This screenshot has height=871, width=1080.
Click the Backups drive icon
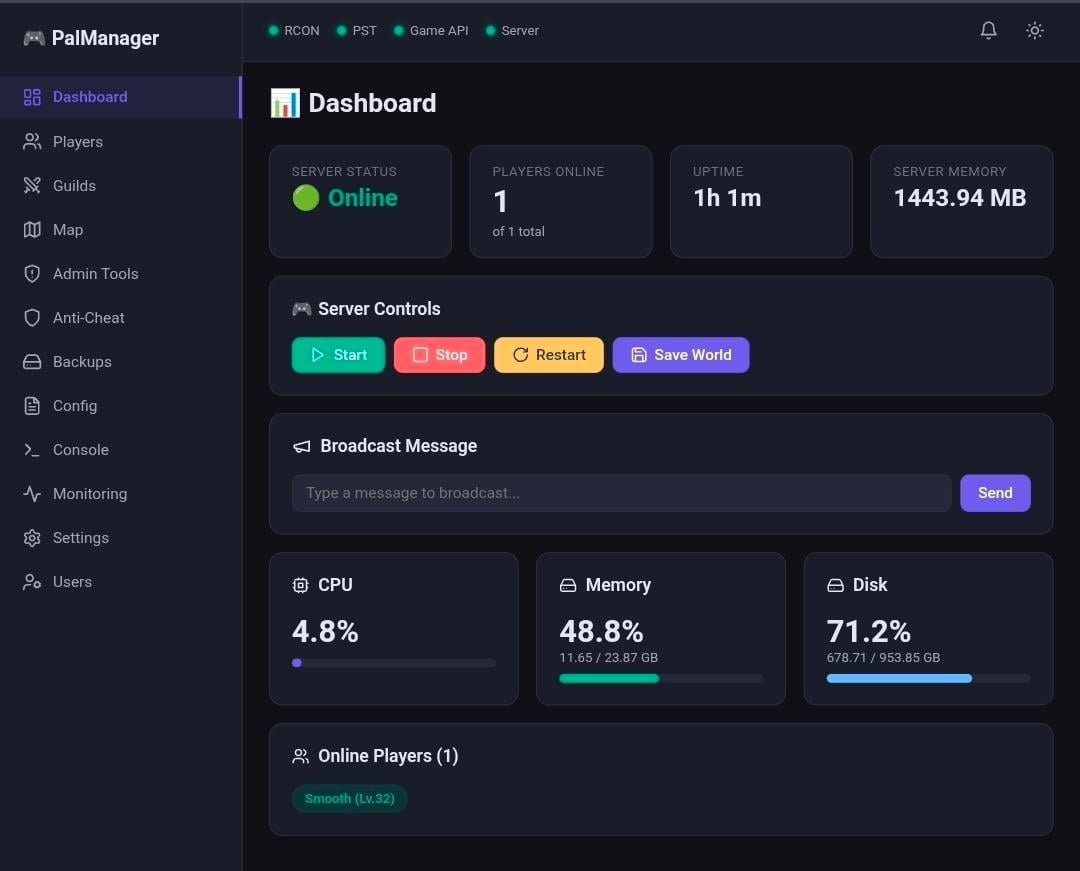32,362
